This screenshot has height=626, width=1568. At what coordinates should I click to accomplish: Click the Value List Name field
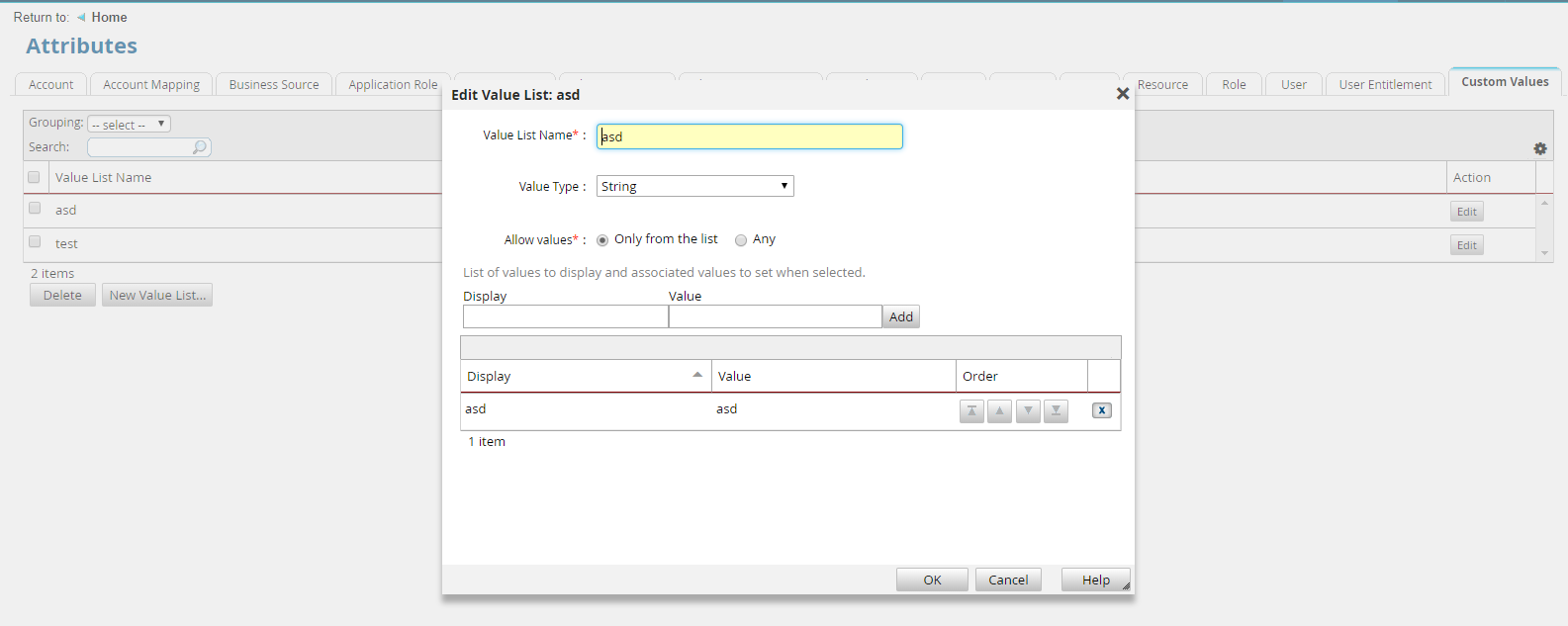point(749,136)
